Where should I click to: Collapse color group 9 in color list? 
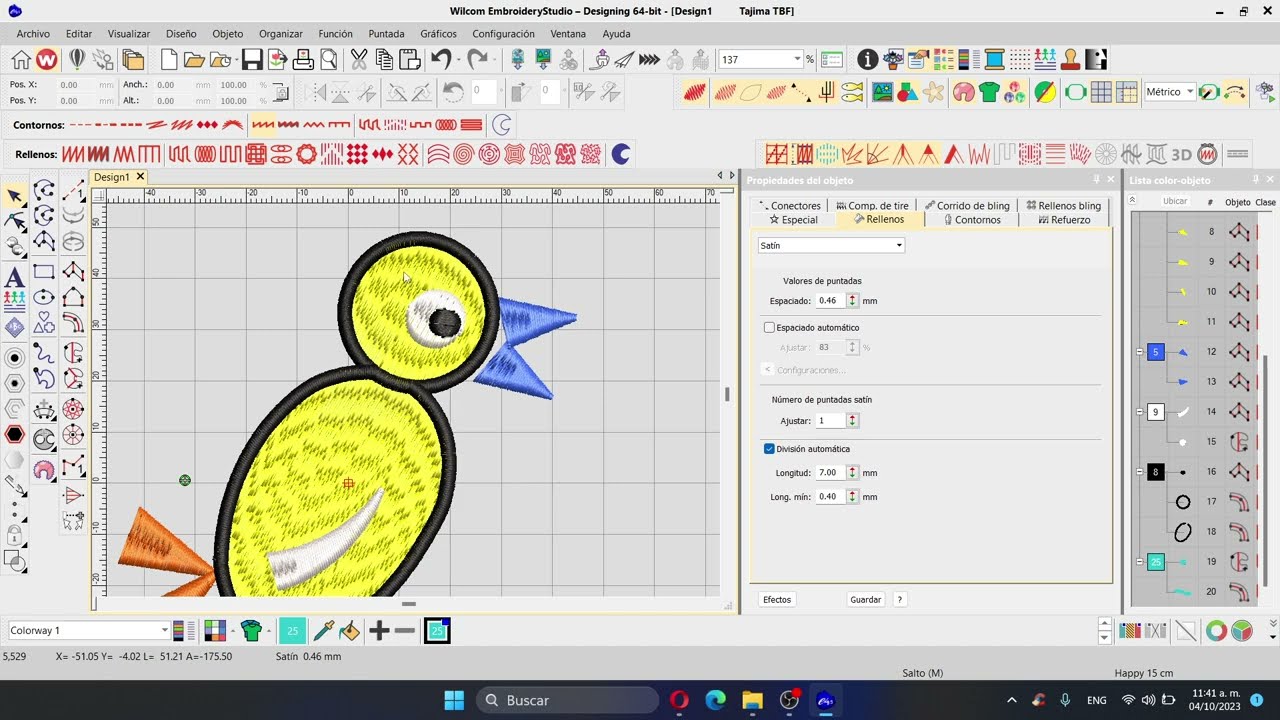[1139, 412]
